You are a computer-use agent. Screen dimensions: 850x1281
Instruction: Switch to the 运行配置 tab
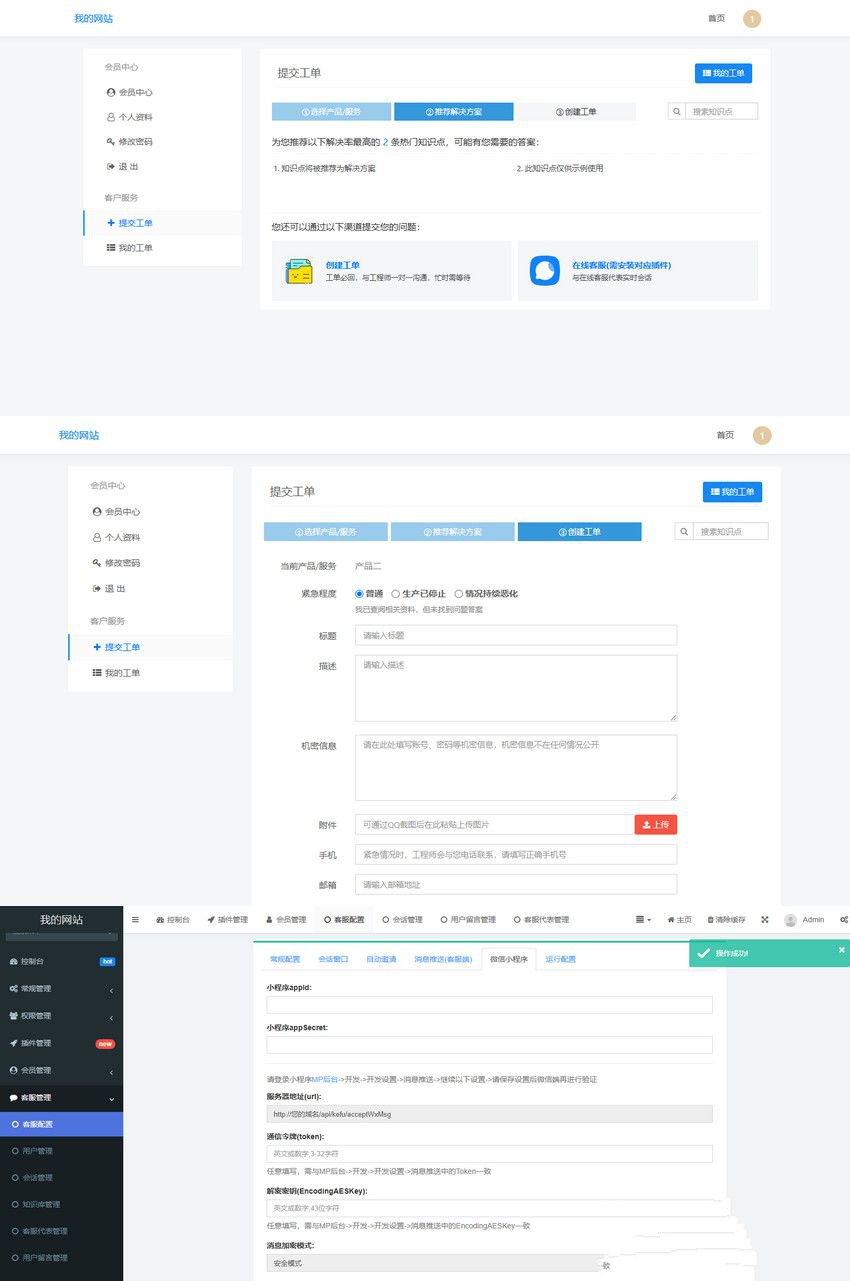558,959
